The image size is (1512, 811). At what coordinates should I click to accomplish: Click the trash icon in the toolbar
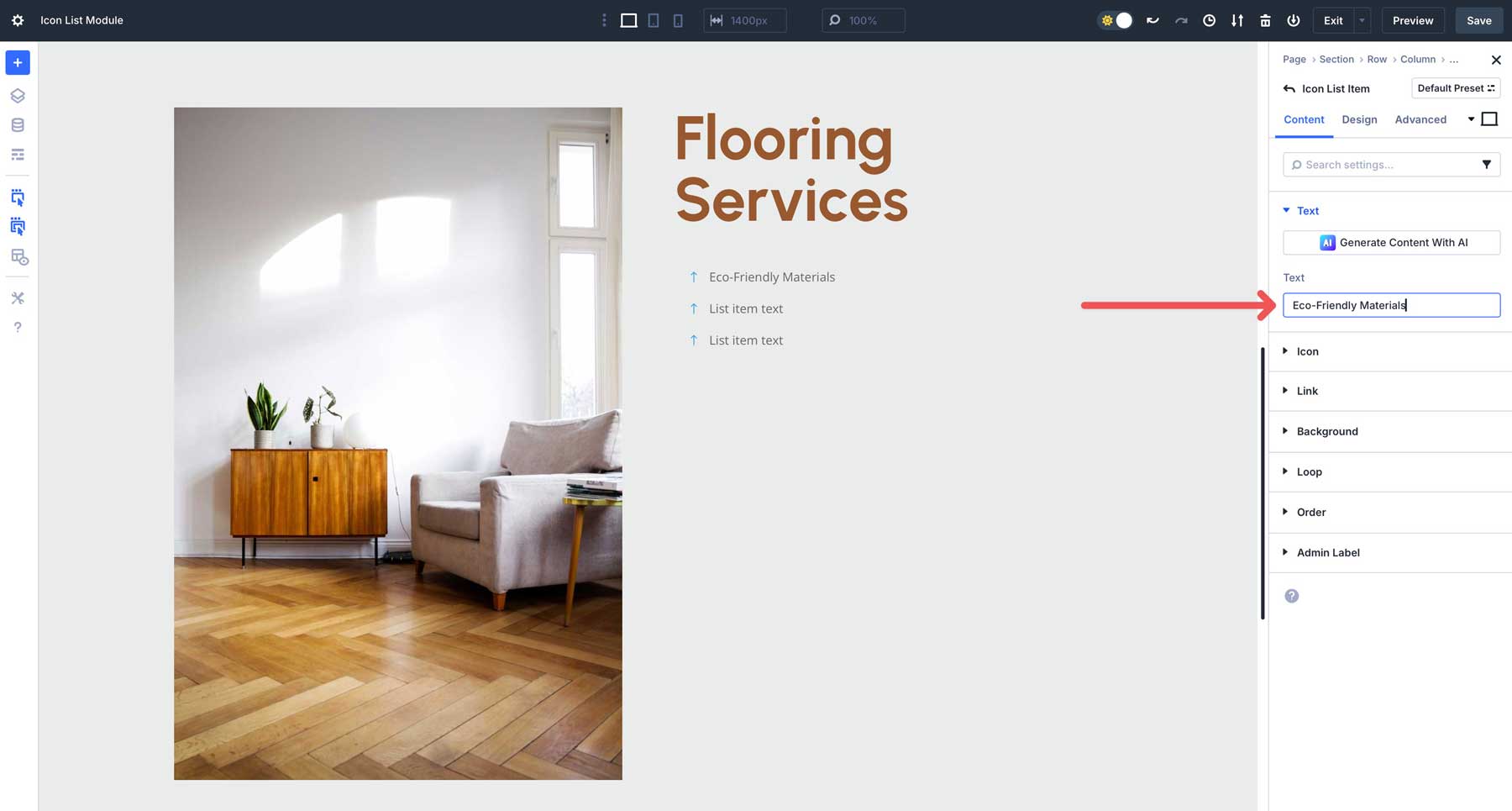coord(1265,20)
